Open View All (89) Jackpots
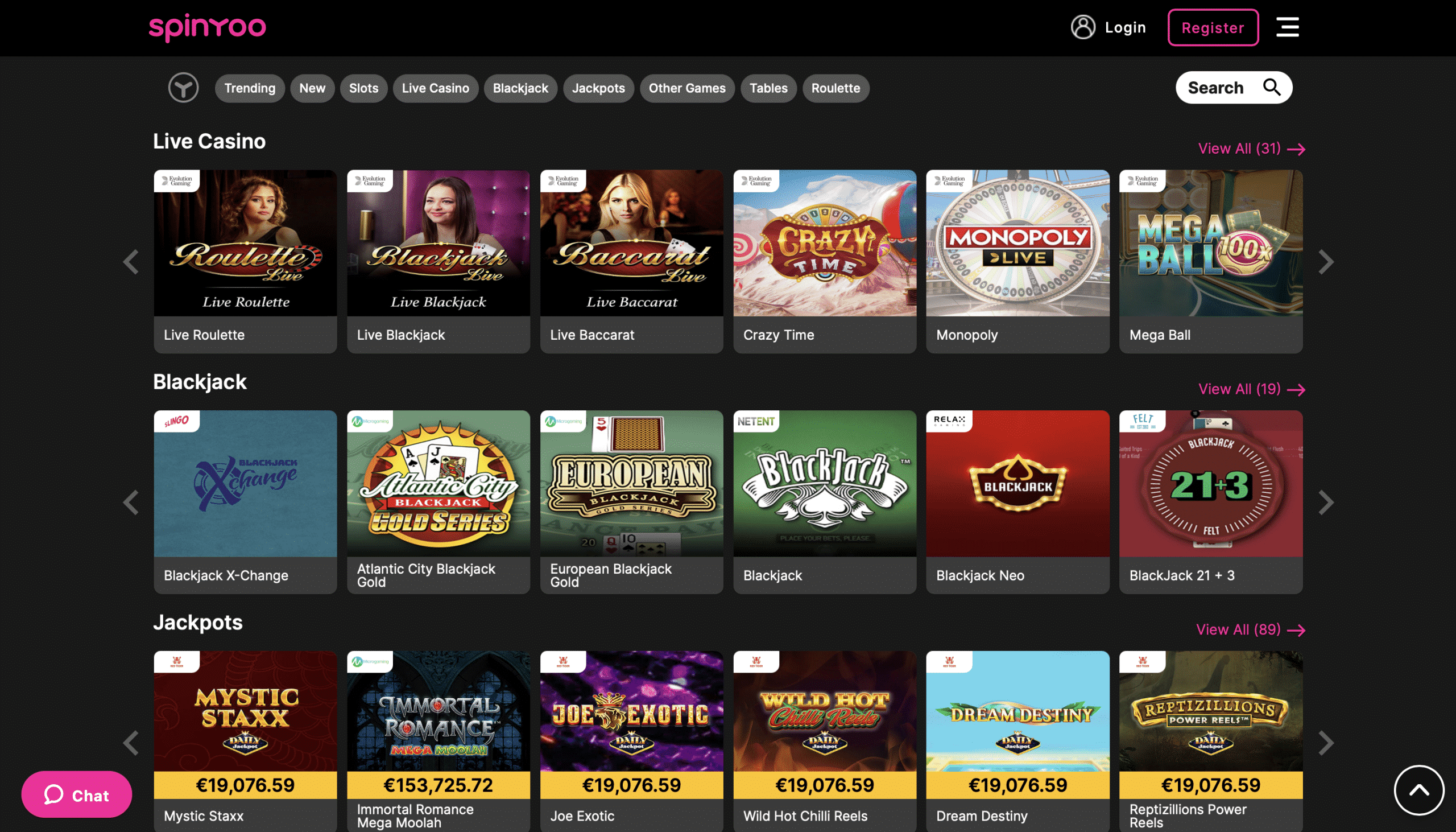The image size is (1456, 832). point(1250,630)
